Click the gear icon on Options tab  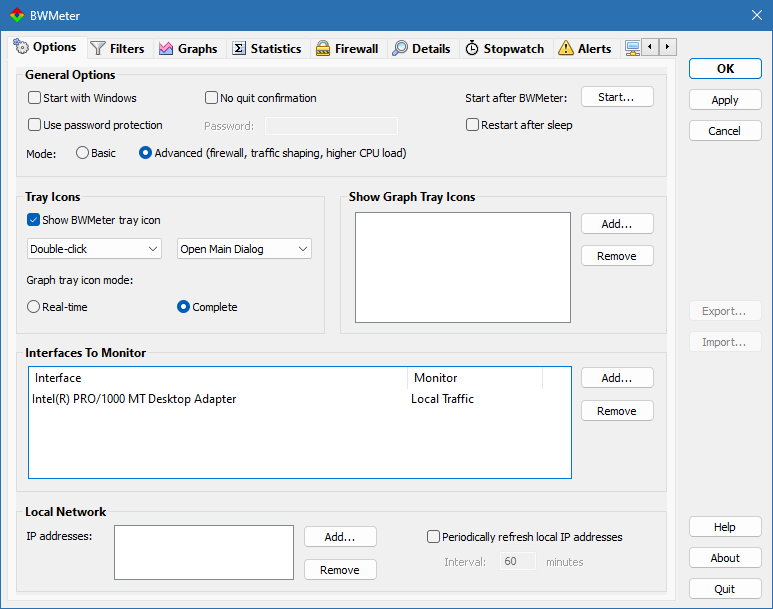click(x=21, y=46)
